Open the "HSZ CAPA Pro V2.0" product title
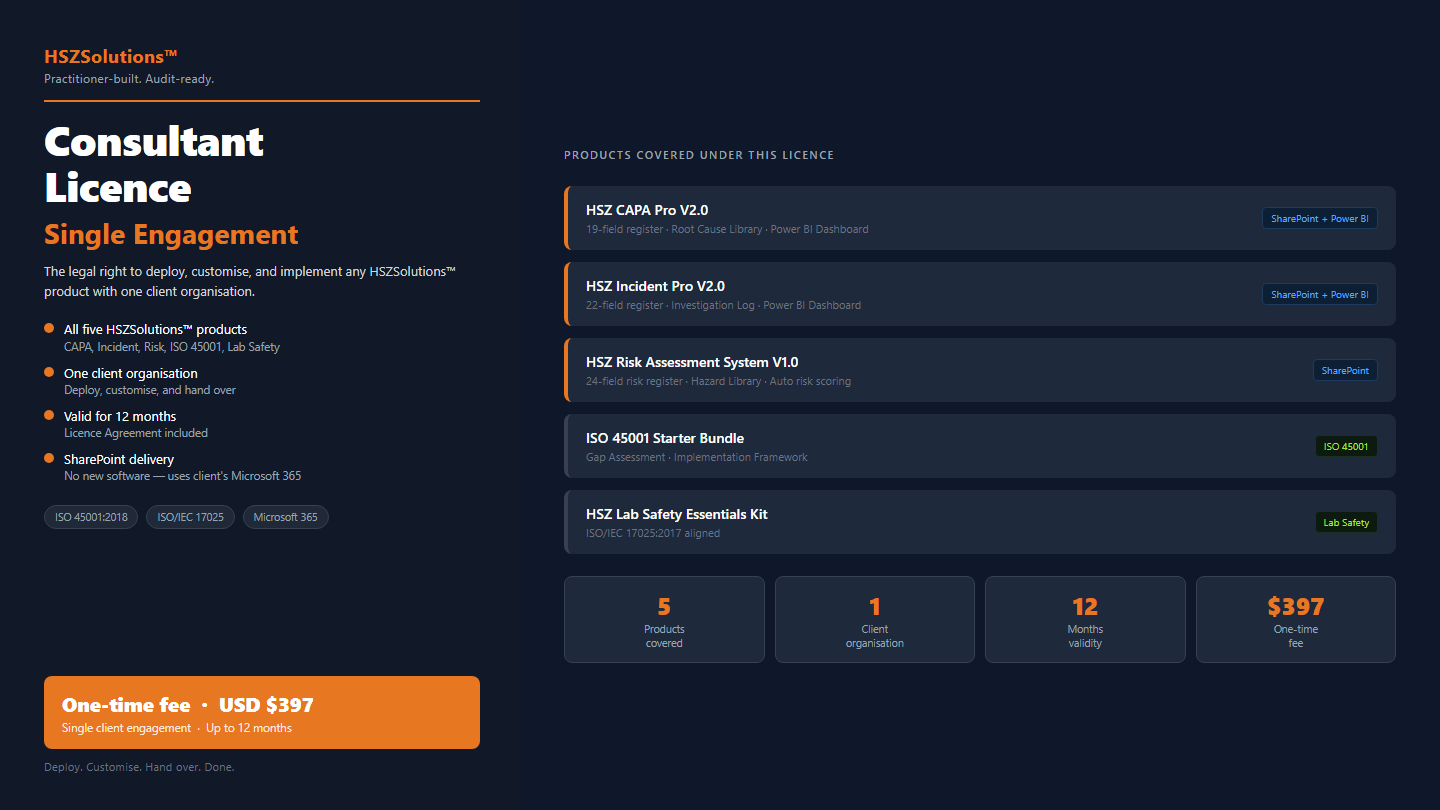Screen dimensions: 1440x810 click(x=647, y=210)
